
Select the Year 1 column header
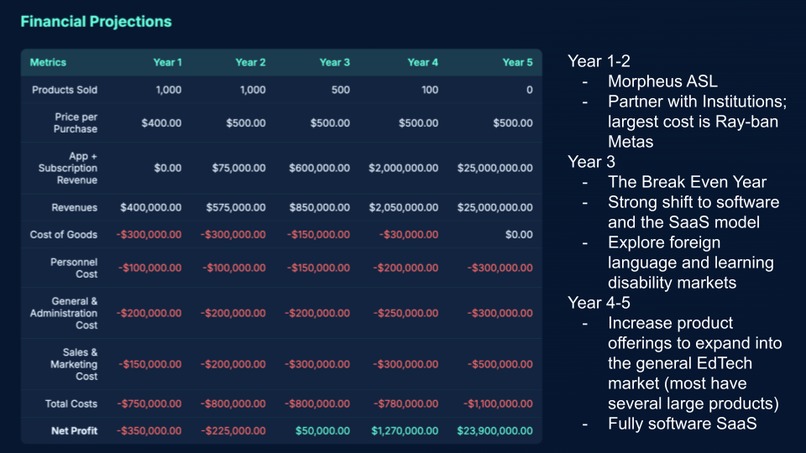click(x=167, y=62)
